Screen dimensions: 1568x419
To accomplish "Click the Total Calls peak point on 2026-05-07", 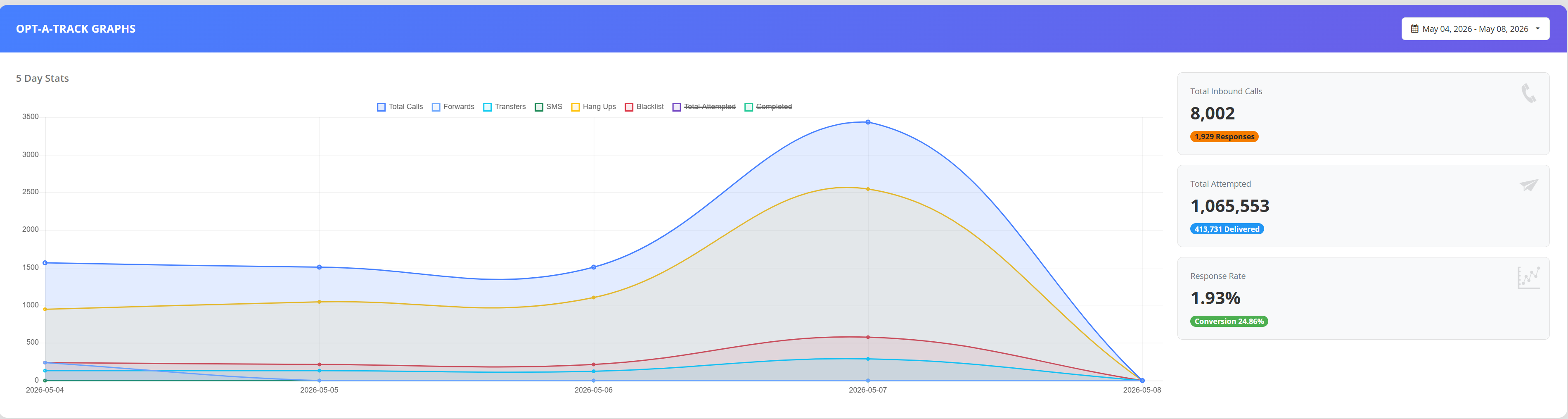I will 868,122.
